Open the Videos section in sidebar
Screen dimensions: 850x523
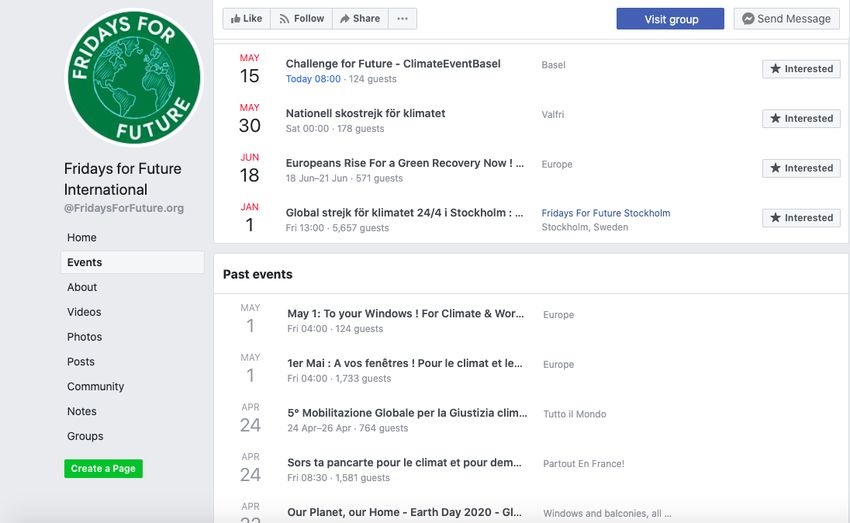84,312
